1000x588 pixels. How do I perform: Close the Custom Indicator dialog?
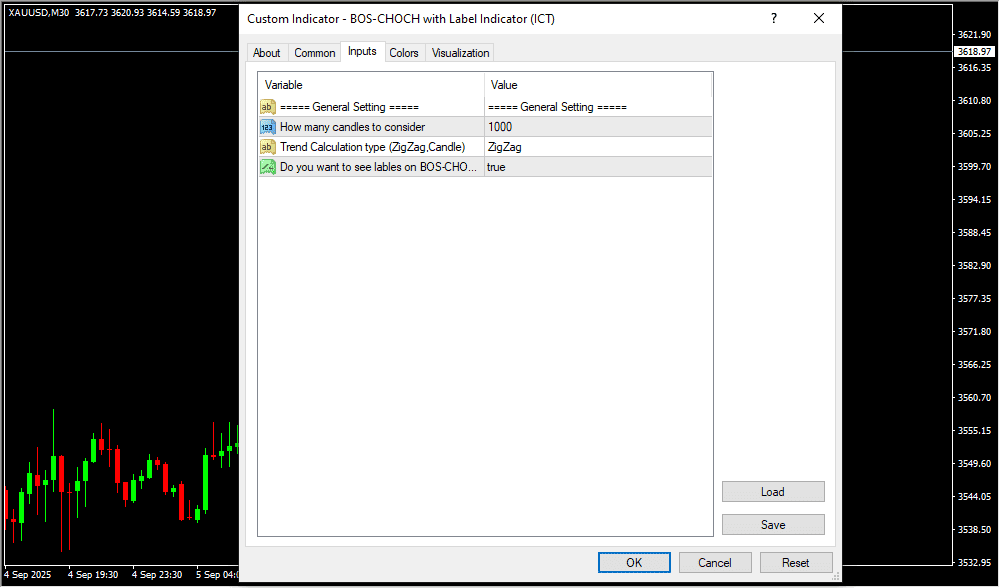click(818, 19)
